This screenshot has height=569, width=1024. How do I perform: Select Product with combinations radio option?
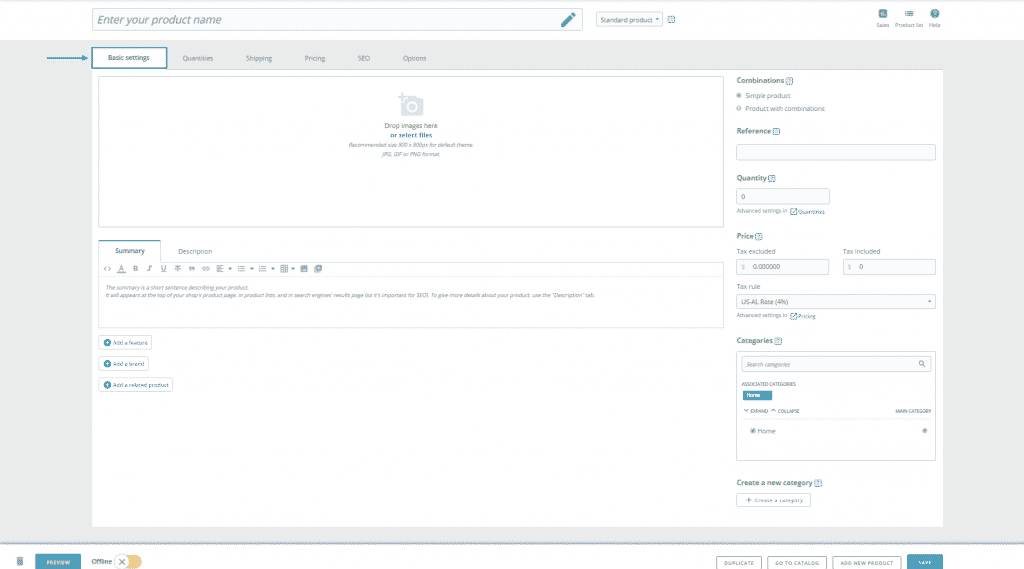point(739,108)
